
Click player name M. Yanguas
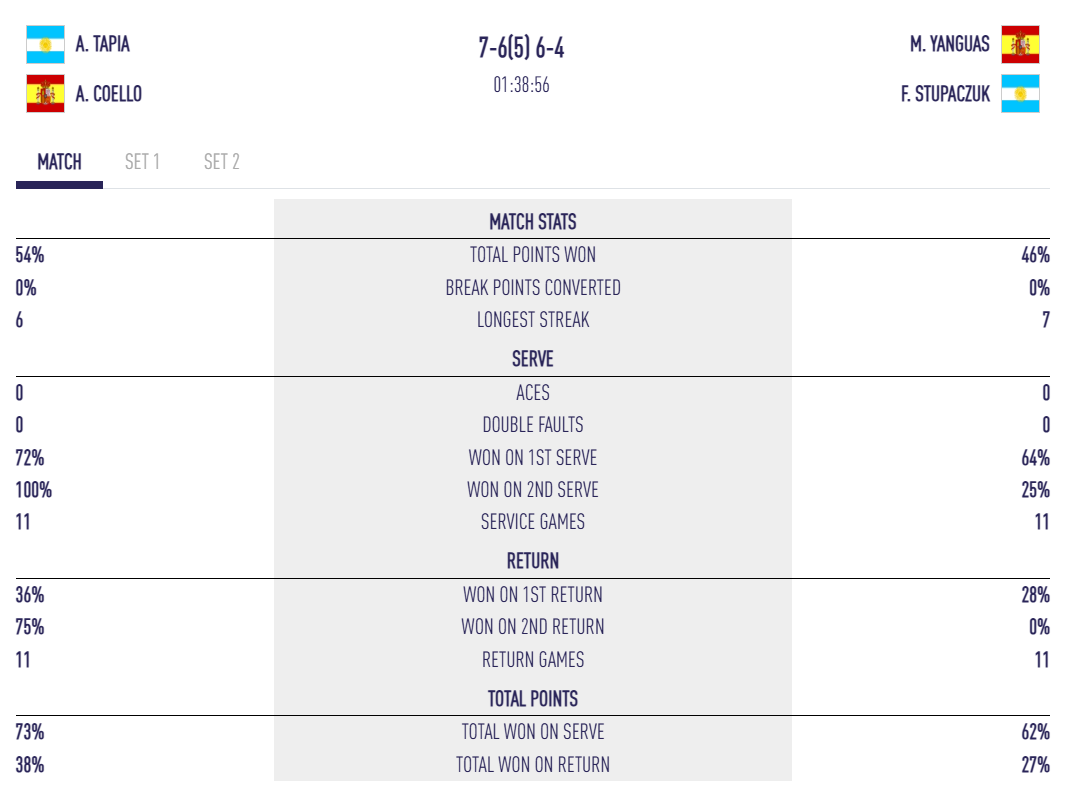[x=949, y=45]
